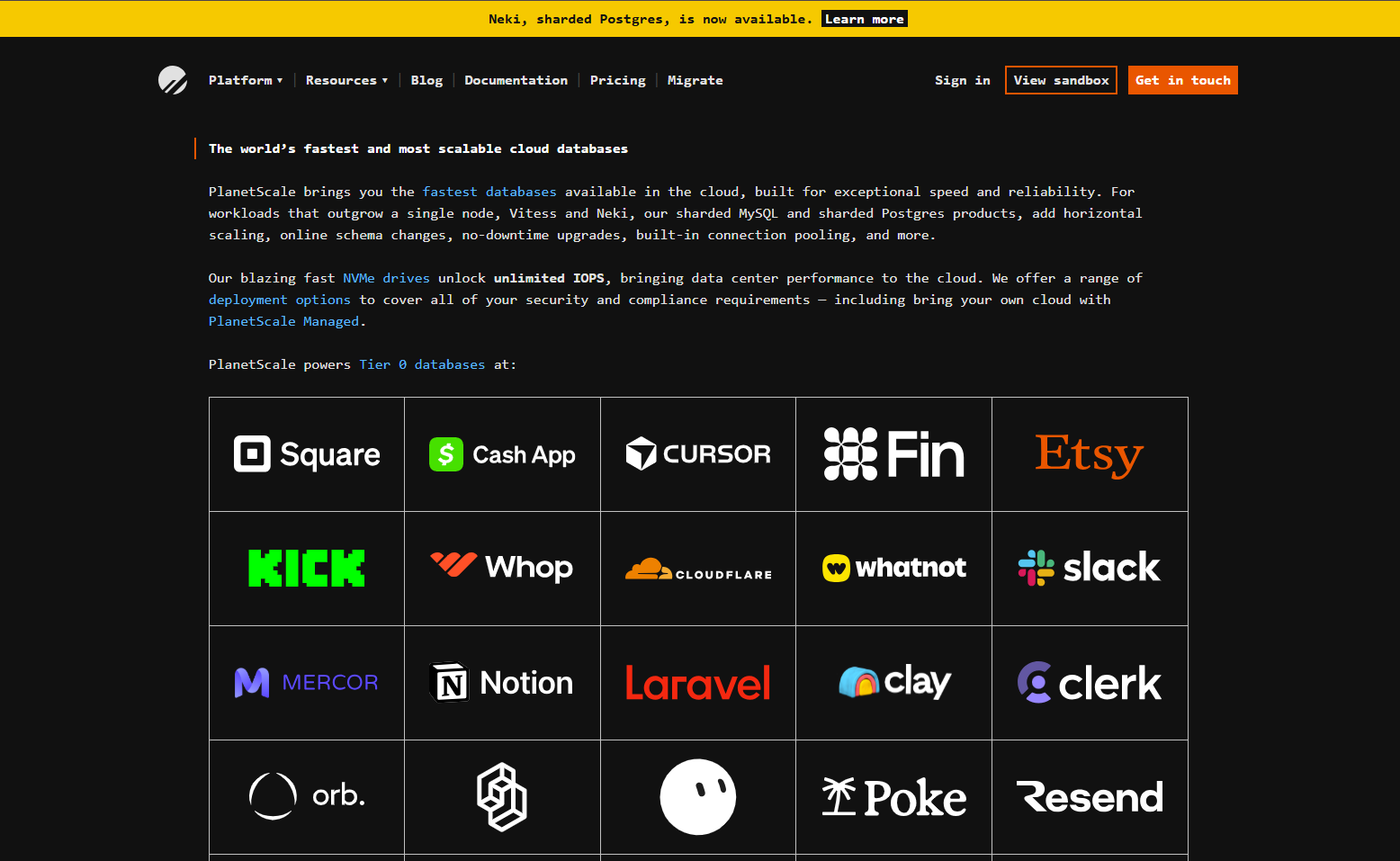Open the Cloudflare logo tile
Screen dimensions: 1400x861
coord(698,569)
